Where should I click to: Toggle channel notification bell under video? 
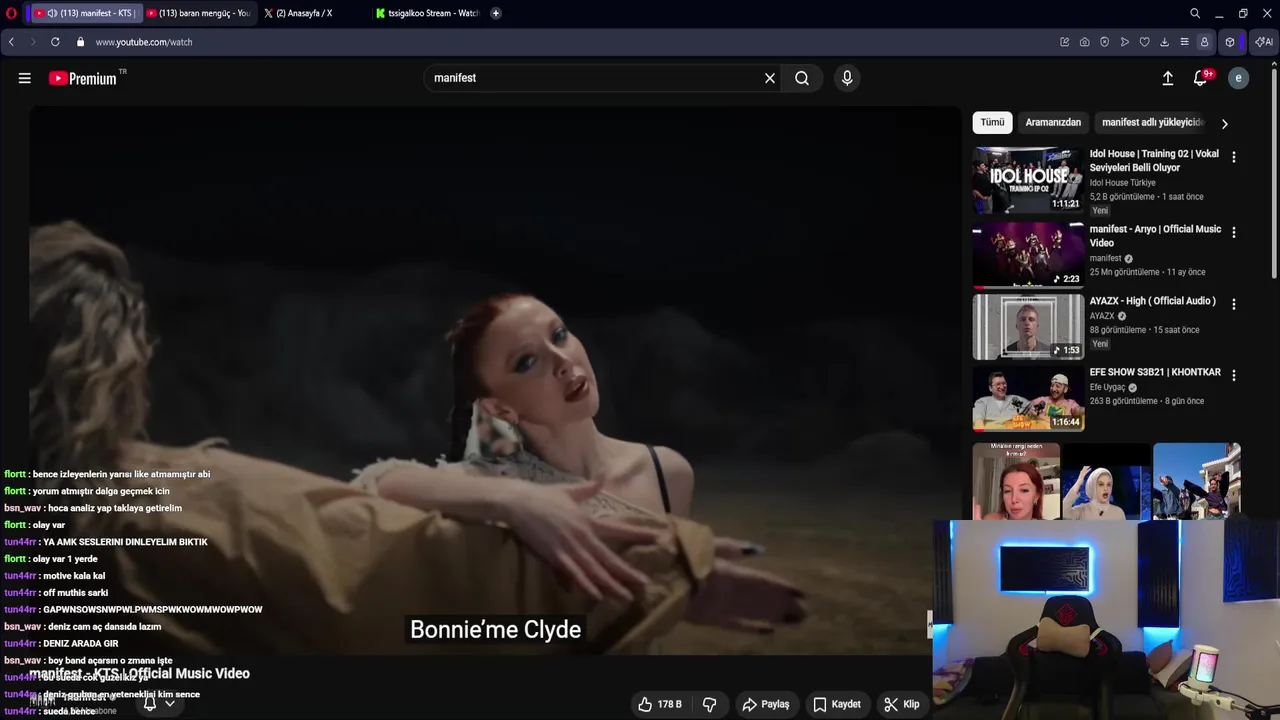[x=149, y=703]
